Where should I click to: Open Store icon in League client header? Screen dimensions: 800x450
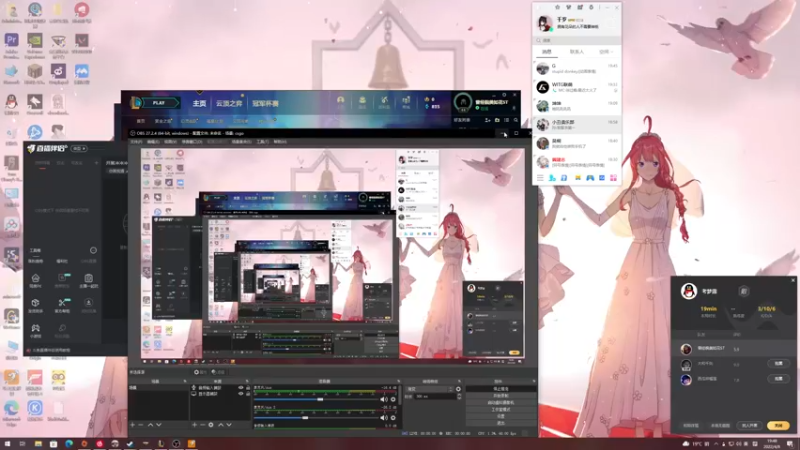coord(406,102)
